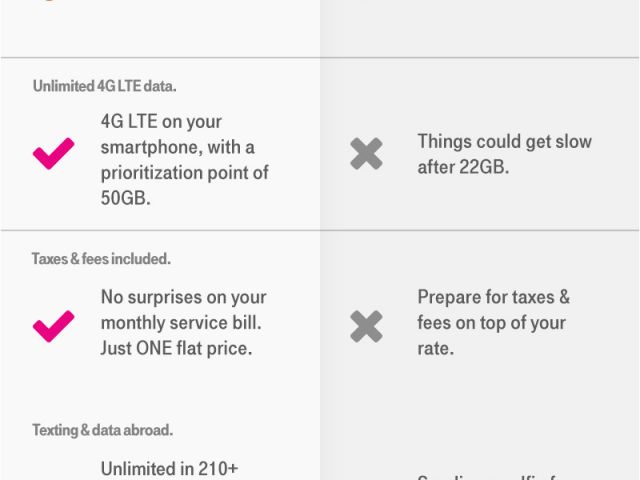
Task: Click the '4G LTE on your' text line
Action: (x=161, y=121)
